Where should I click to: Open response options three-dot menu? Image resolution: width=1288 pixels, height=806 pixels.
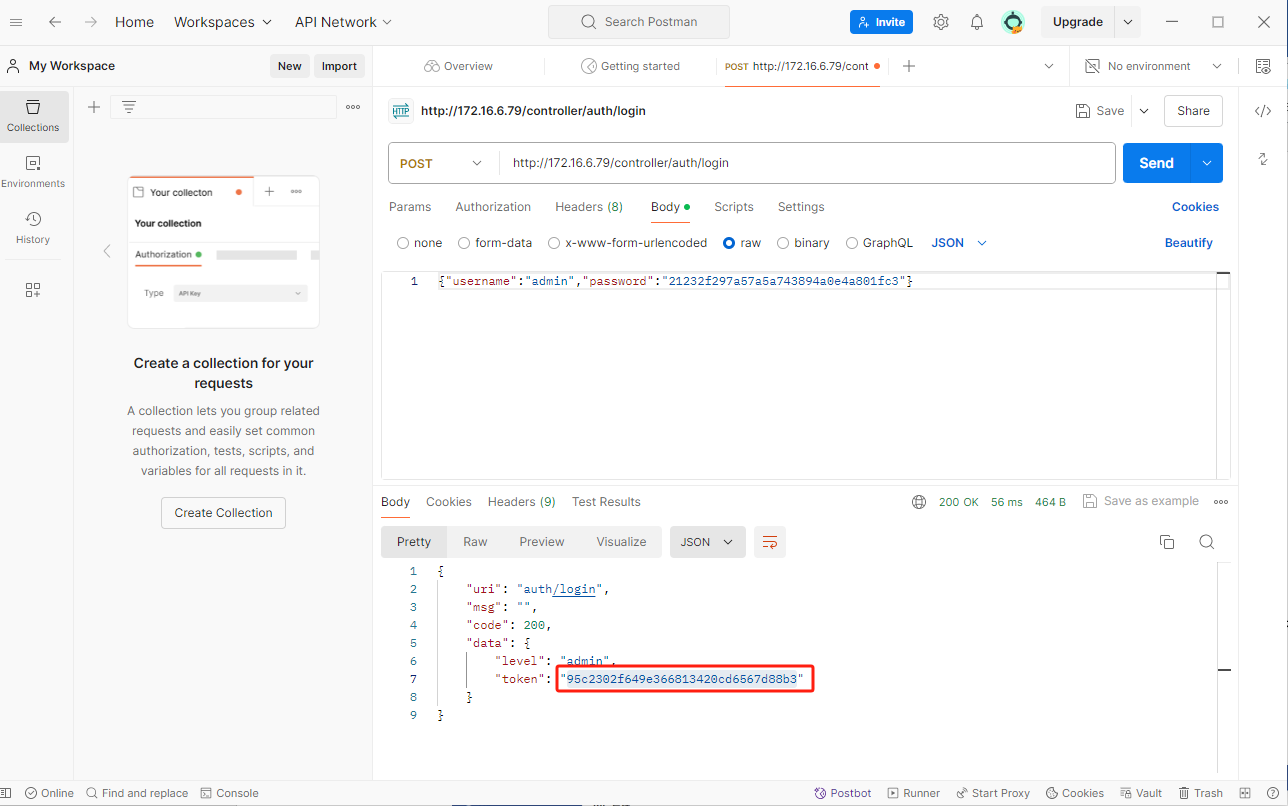point(1221,502)
